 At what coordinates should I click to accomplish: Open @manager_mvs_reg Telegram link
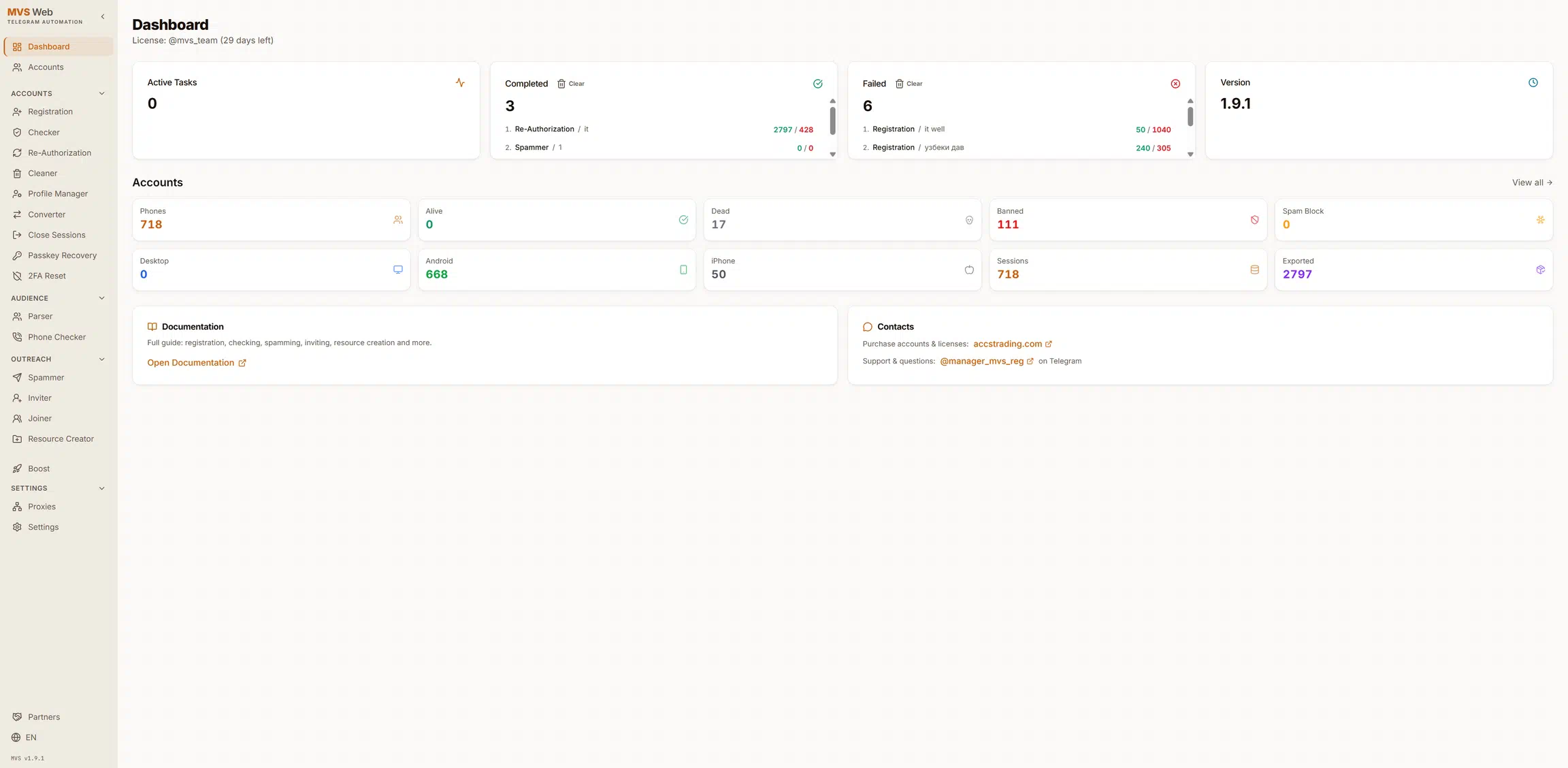(987, 361)
